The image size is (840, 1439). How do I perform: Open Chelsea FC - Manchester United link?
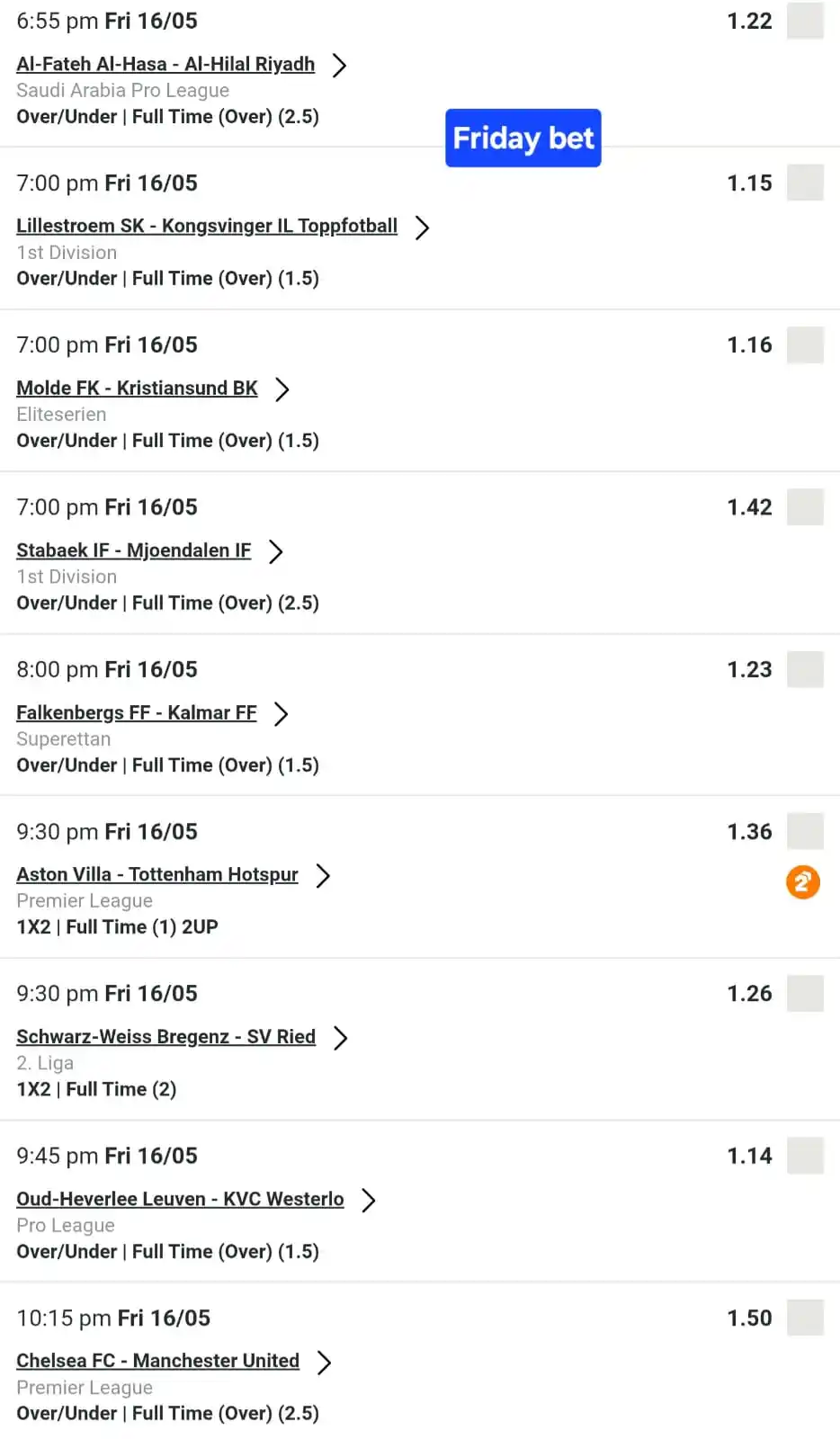click(x=157, y=1361)
